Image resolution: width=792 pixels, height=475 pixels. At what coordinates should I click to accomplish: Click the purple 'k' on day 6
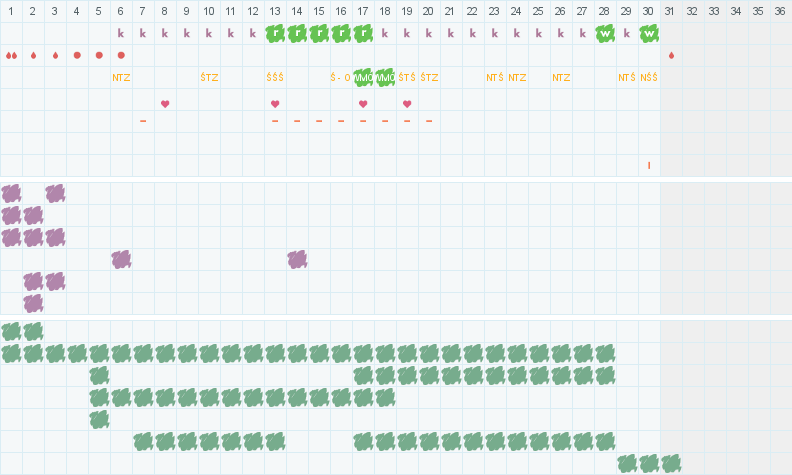coord(121,33)
